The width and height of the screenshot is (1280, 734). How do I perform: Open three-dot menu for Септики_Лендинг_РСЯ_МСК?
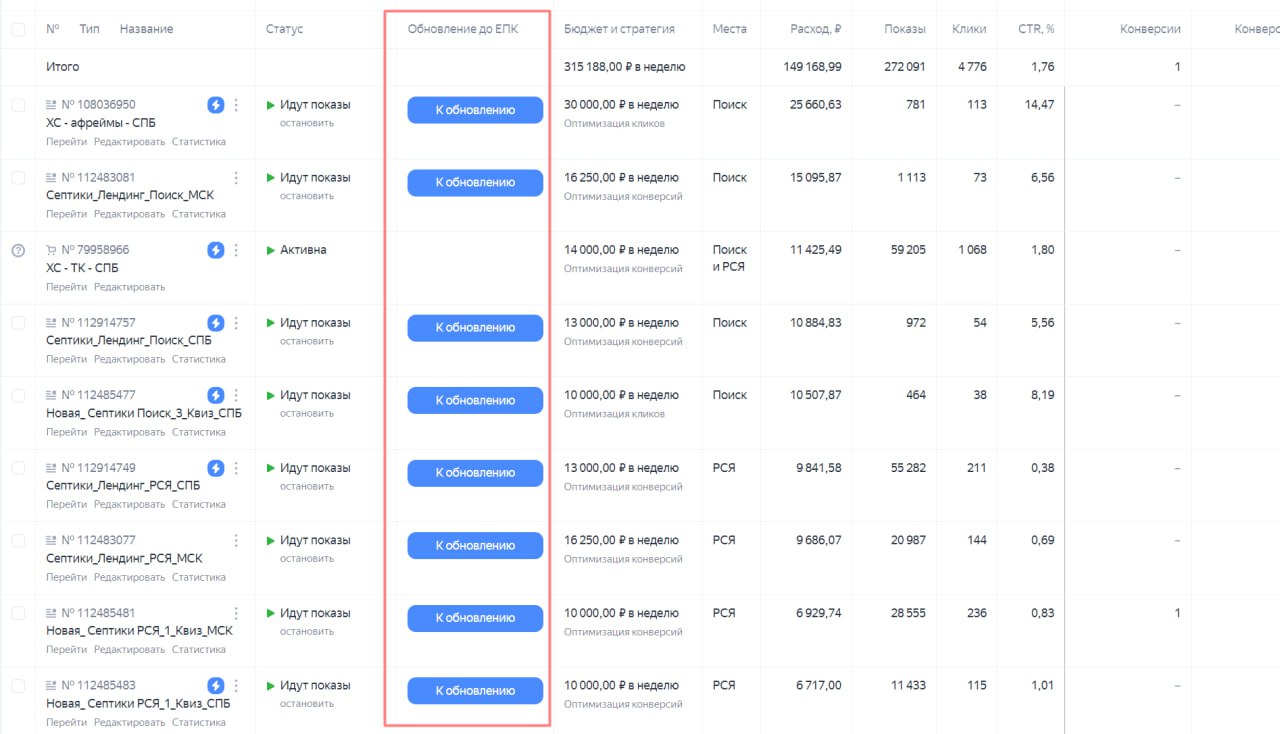point(236,541)
